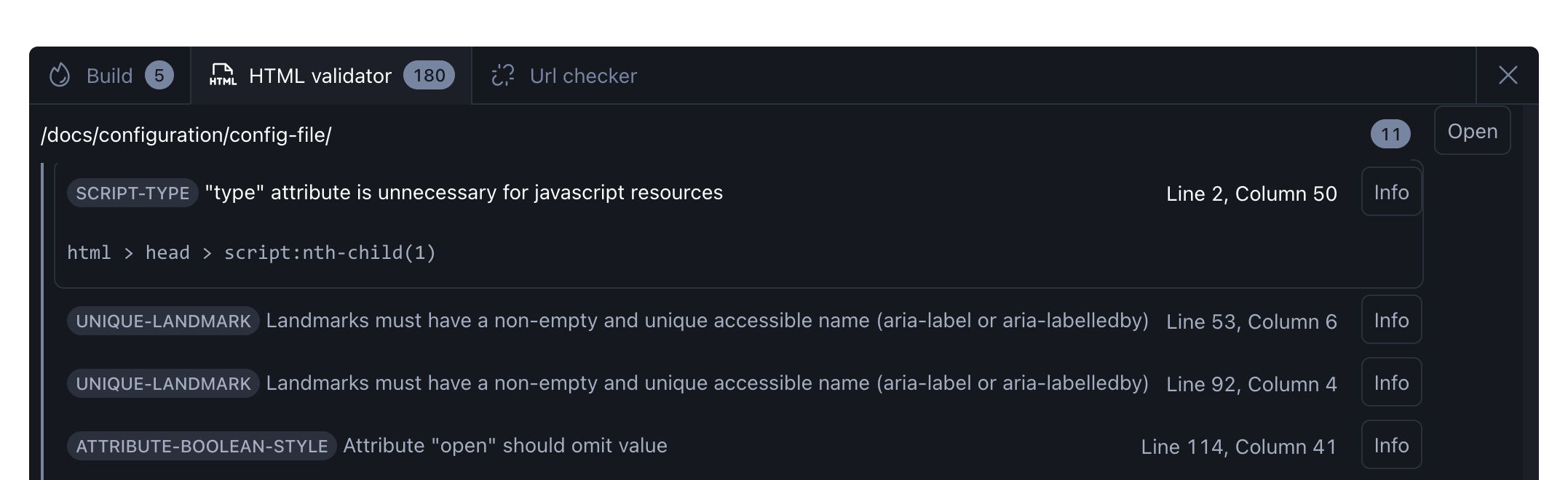This screenshot has width=1568, height=480.
Task: Collapse the expanded SCRIPT-TYPE issue row
Action: click(x=464, y=193)
